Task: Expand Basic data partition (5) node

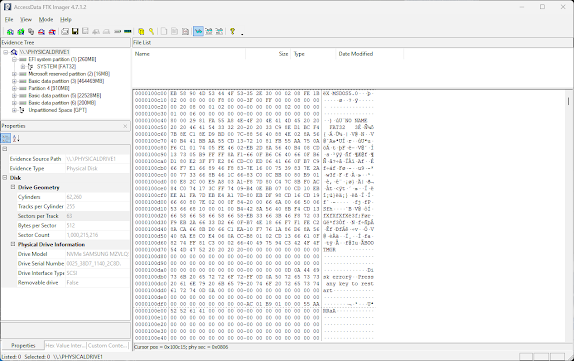Action: pos(14,96)
